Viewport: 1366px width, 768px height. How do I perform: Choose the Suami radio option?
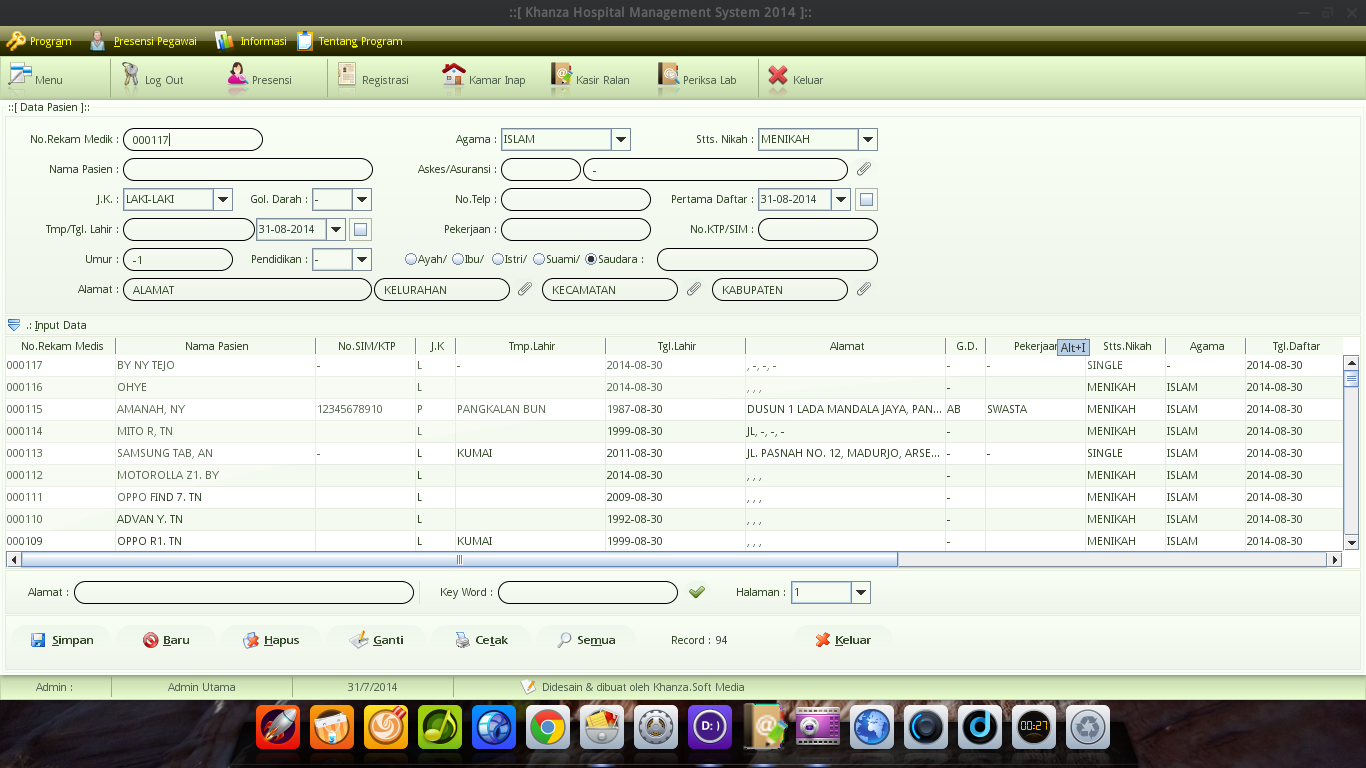pyautogui.click(x=538, y=259)
